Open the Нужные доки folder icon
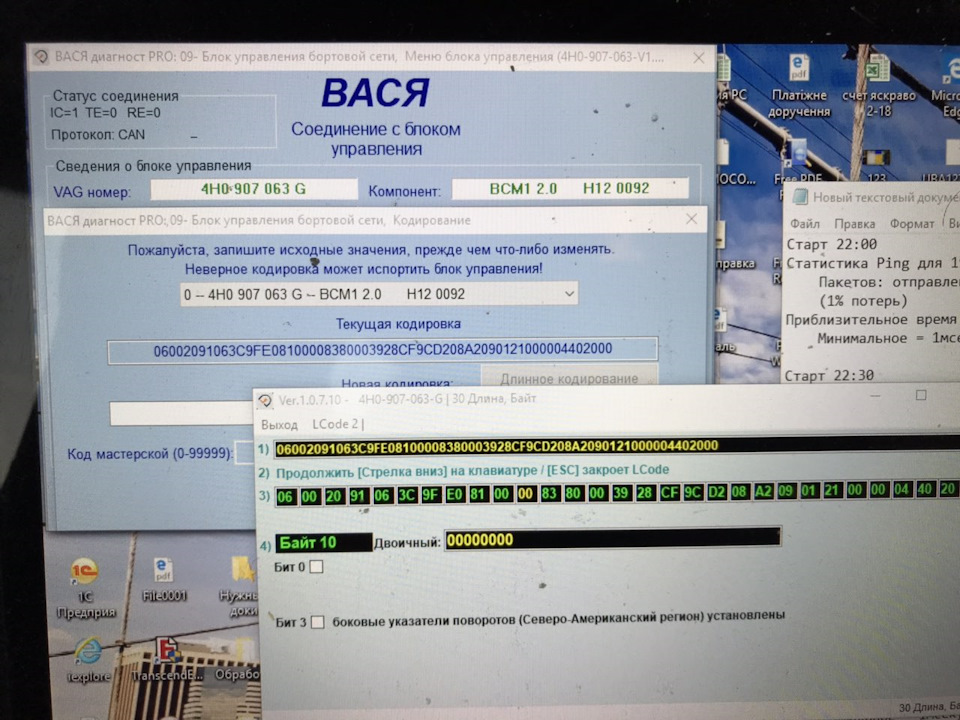The image size is (960, 720). pyautogui.click(x=241, y=587)
